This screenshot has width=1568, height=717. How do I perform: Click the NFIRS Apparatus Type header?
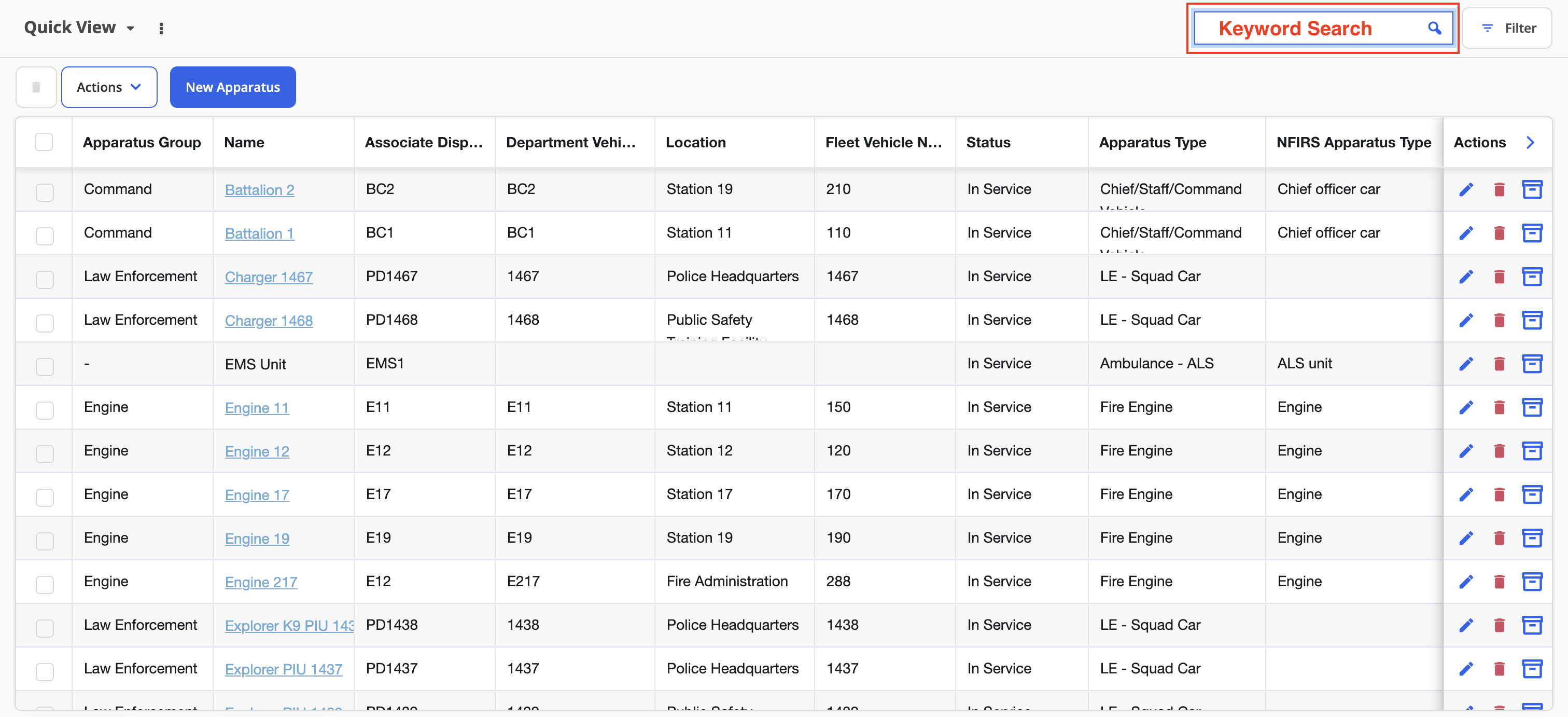[1354, 143]
